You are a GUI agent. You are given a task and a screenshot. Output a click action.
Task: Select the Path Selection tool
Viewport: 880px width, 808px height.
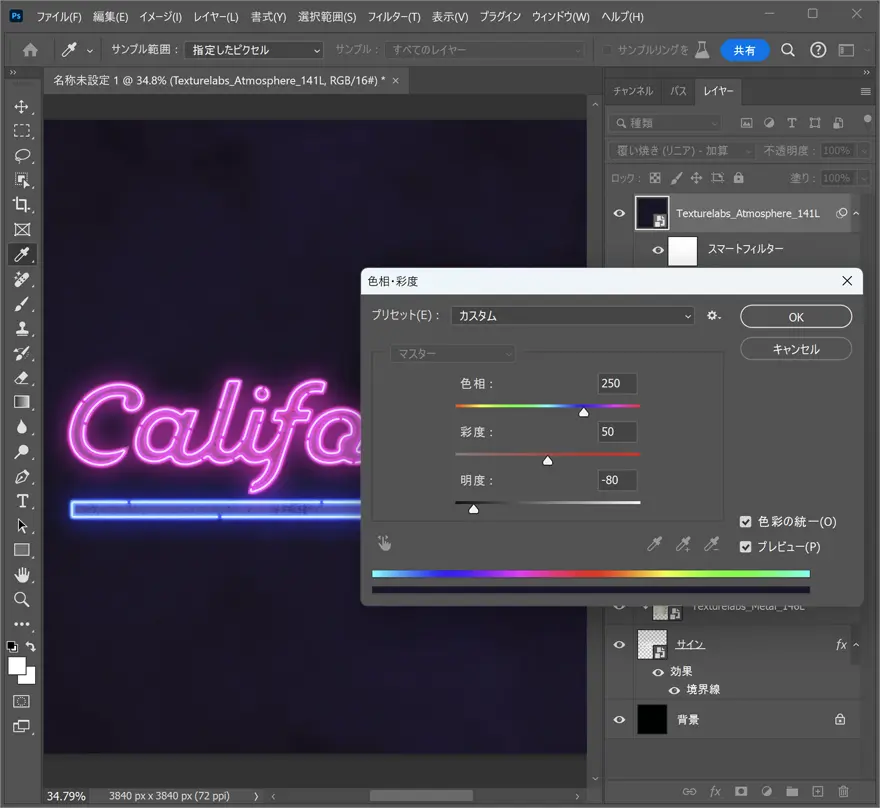click(x=22, y=526)
